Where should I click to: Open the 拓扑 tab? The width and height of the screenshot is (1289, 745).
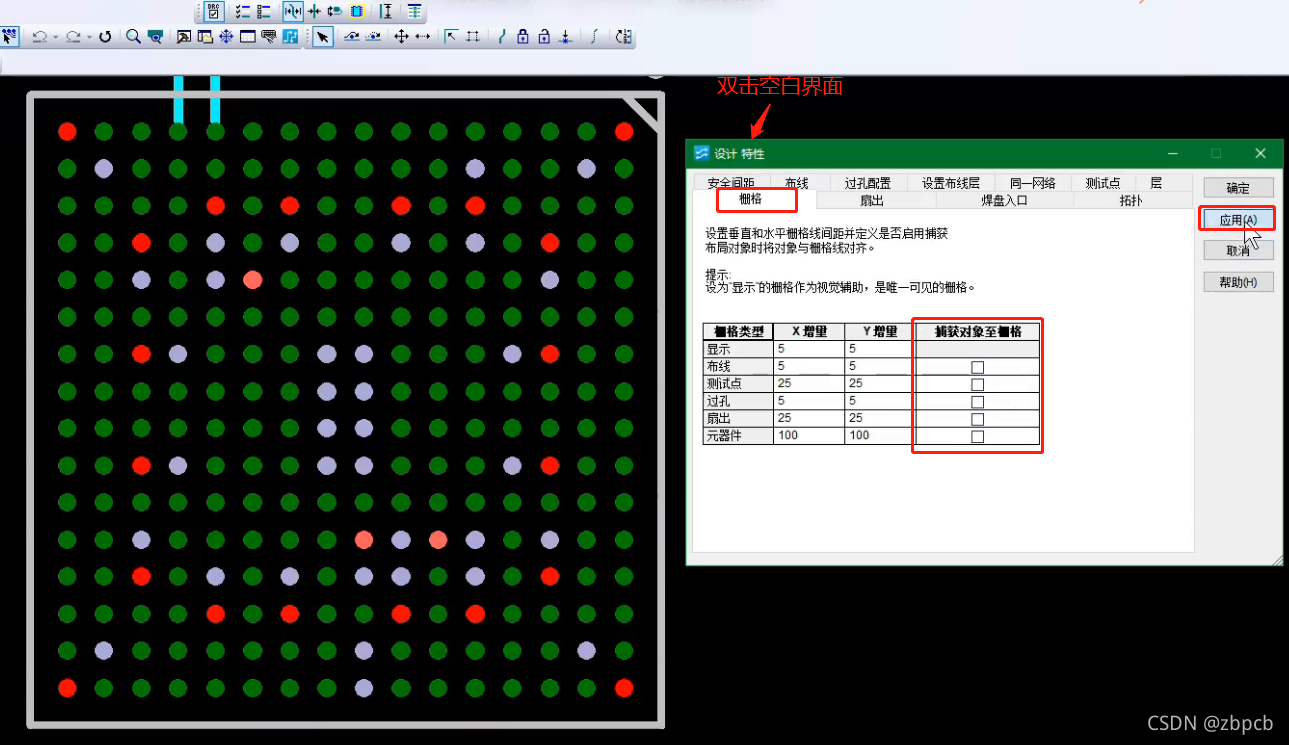[1132, 200]
